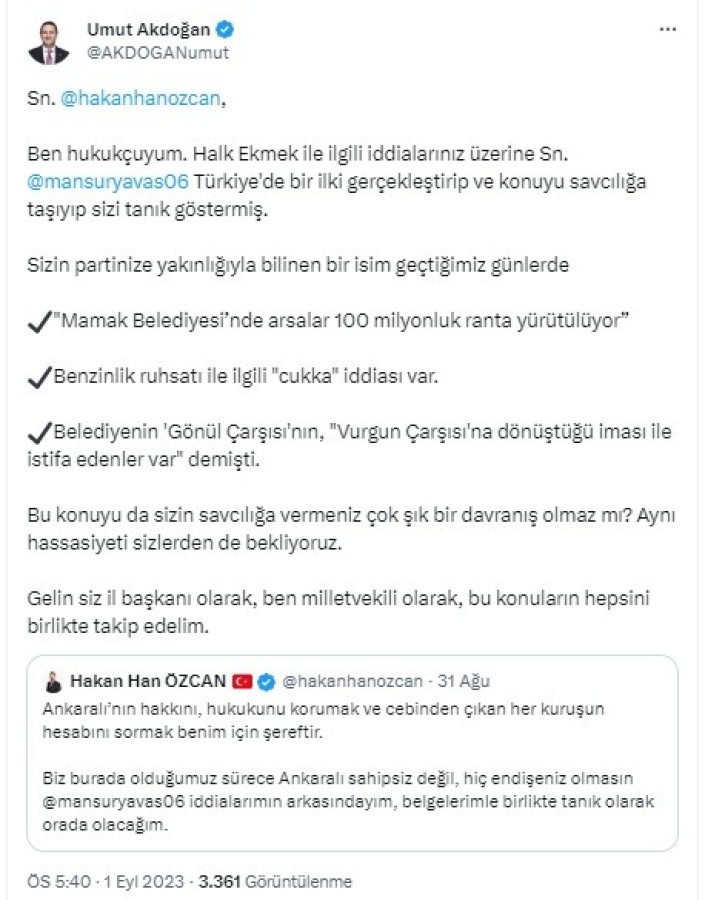
Task: Click the checkmark before "Mamak Belediyesi'nde"
Action: click(x=42, y=324)
